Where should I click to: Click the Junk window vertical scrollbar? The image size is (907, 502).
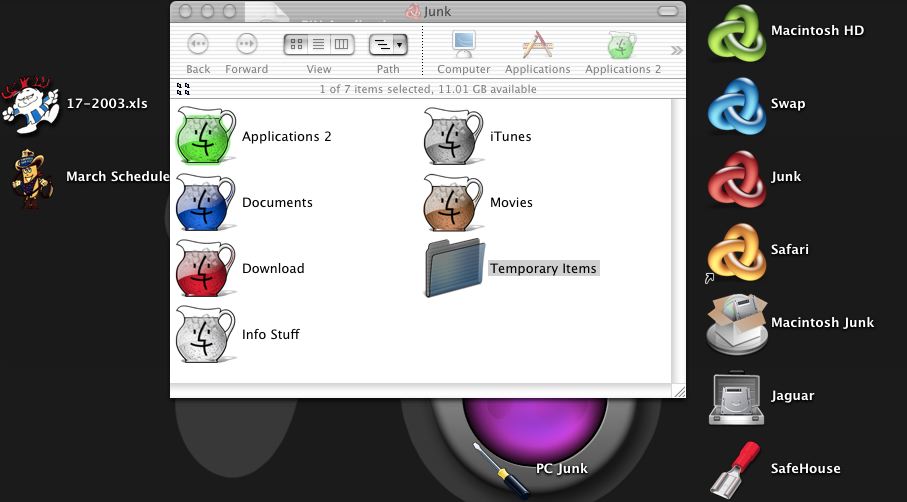coord(679,241)
